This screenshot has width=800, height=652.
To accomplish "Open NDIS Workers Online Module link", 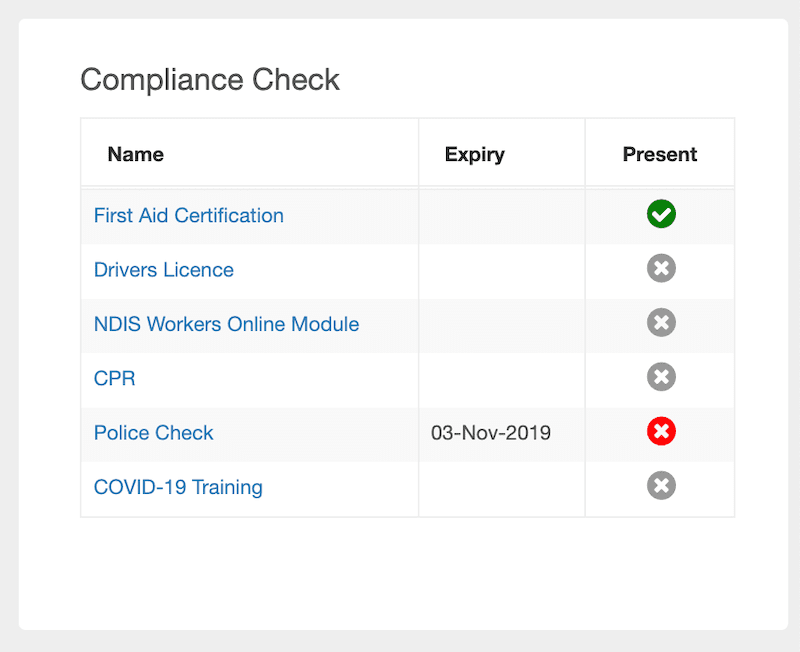I will pyautogui.click(x=227, y=324).
